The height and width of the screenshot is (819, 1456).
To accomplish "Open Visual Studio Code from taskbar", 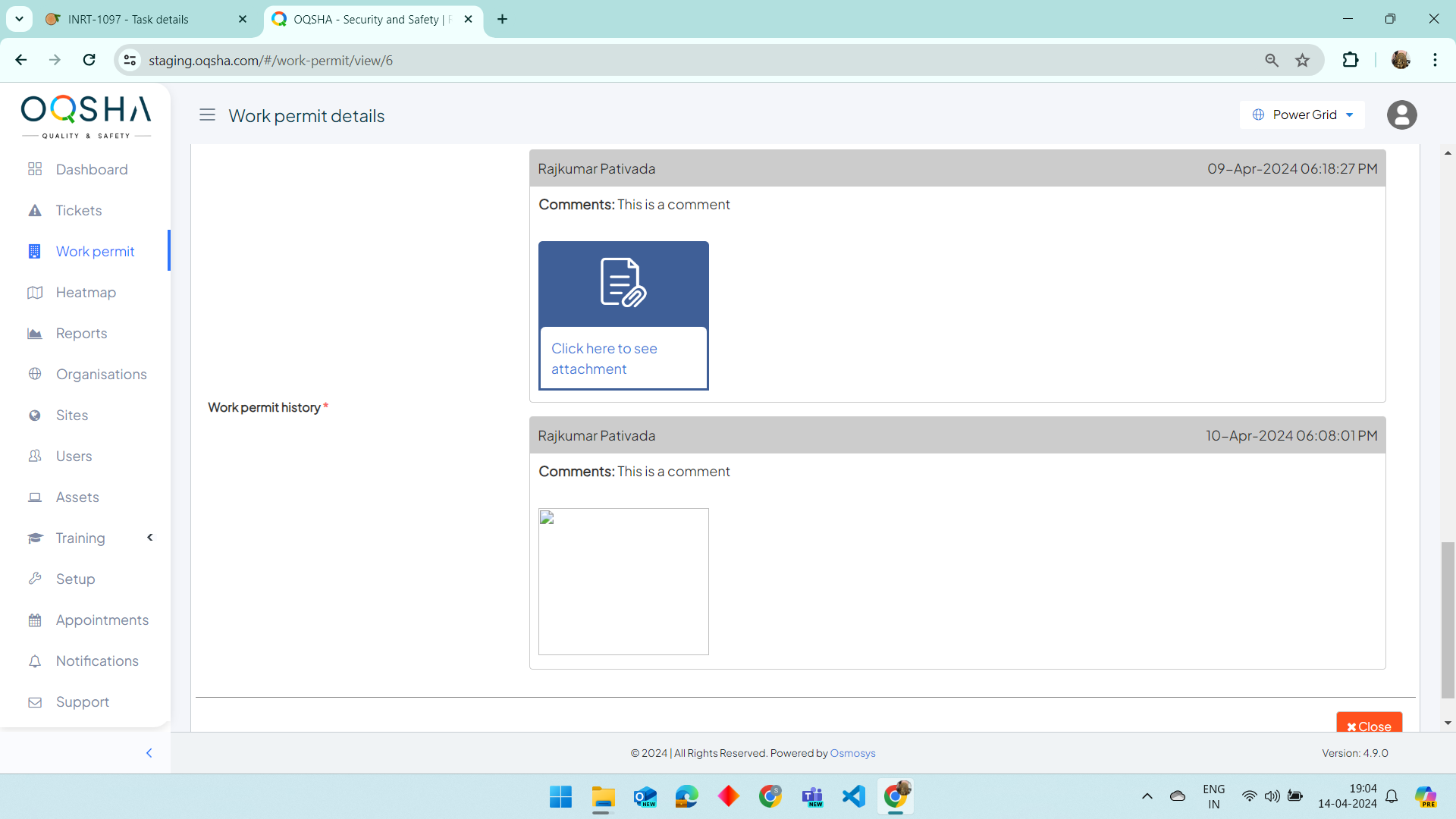I will 853,796.
